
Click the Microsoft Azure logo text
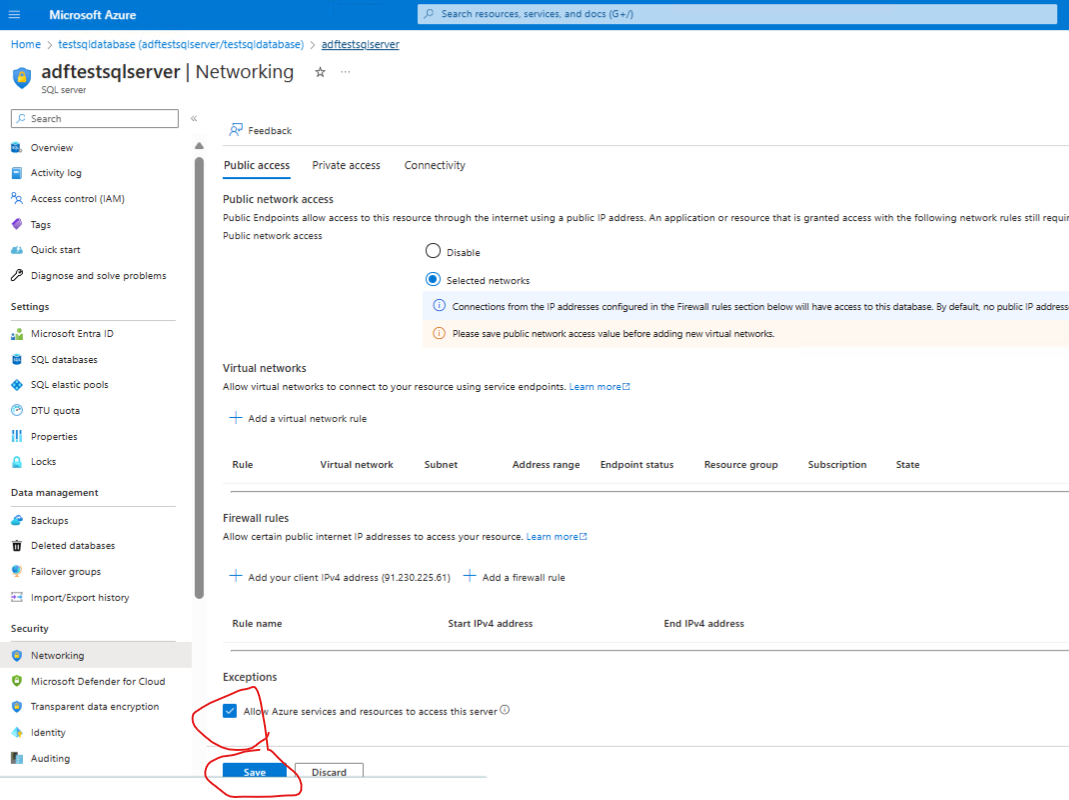[x=93, y=14]
